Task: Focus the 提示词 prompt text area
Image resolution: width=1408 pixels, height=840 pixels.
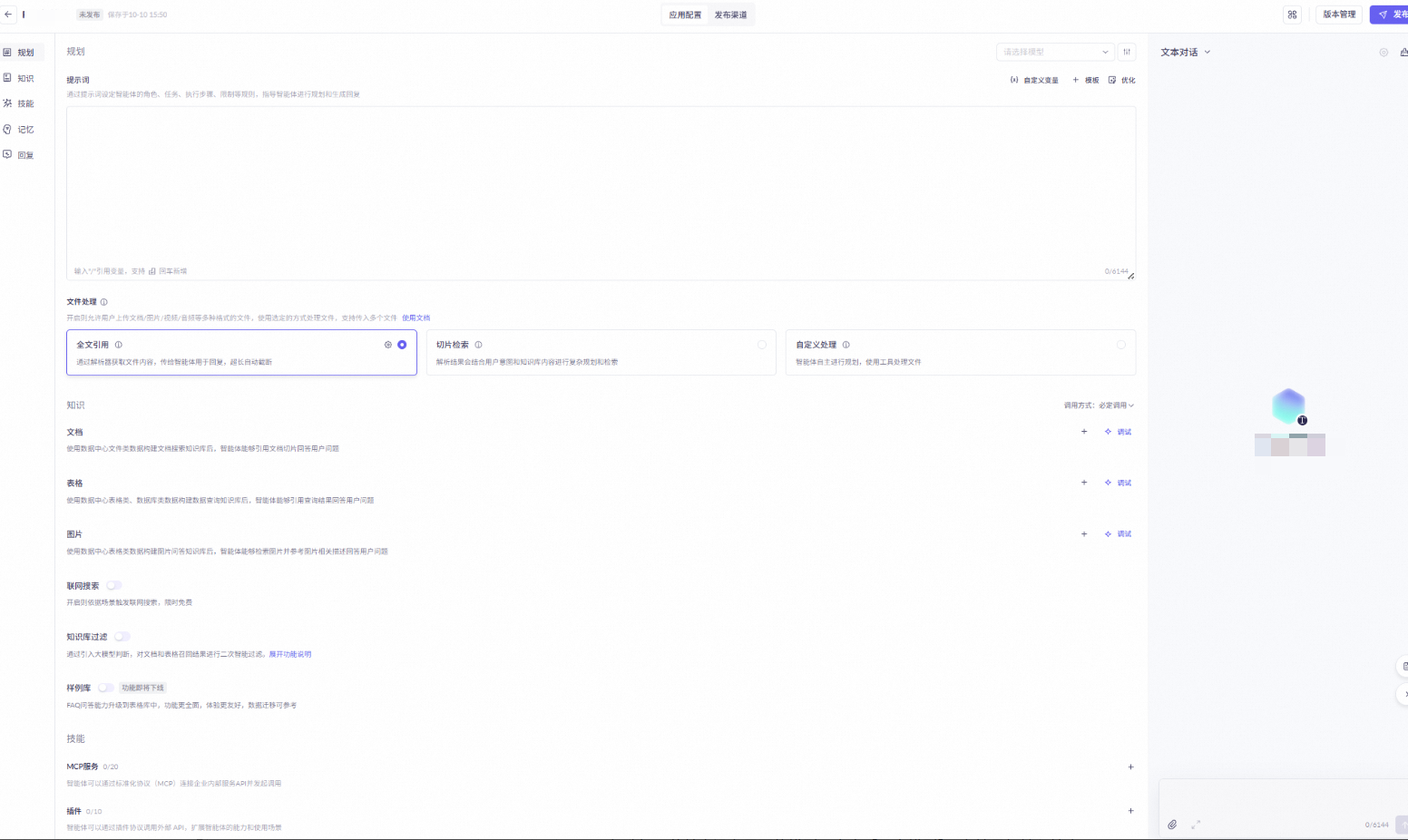Action: click(601, 192)
